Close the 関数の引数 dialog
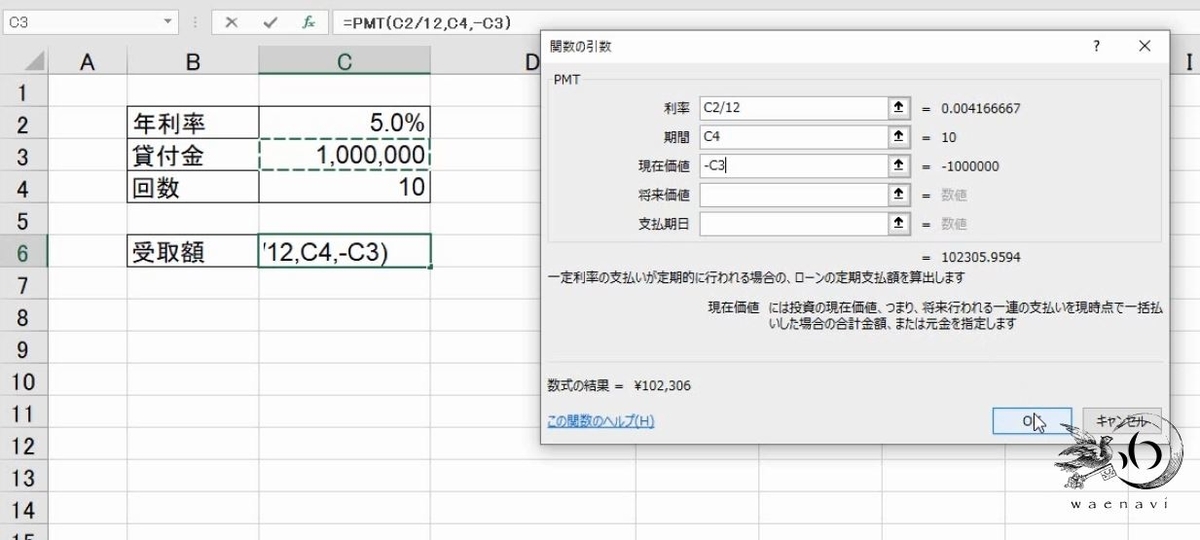The width and height of the screenshot is (1200, 540). pyautogui.click(x=1146, y=46)
